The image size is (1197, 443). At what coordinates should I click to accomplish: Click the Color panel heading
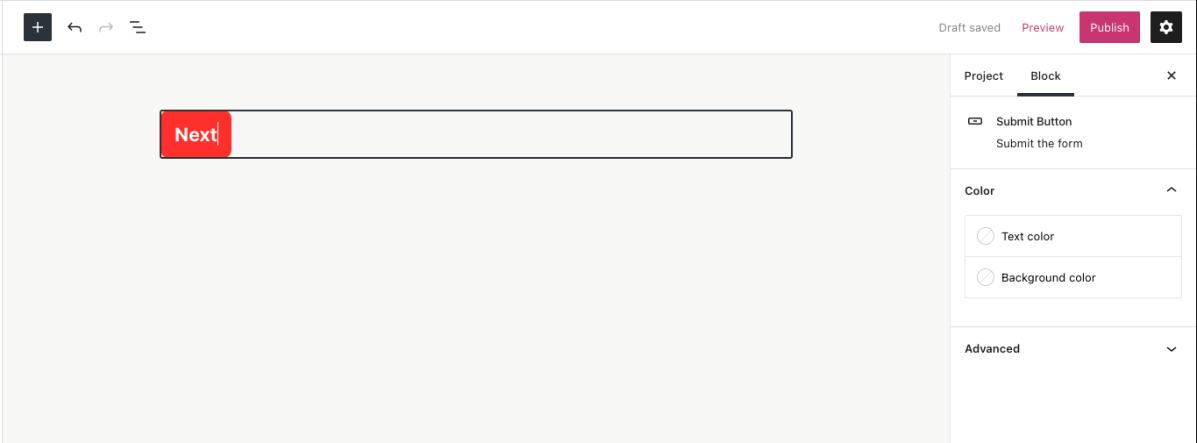pos(980,191)
